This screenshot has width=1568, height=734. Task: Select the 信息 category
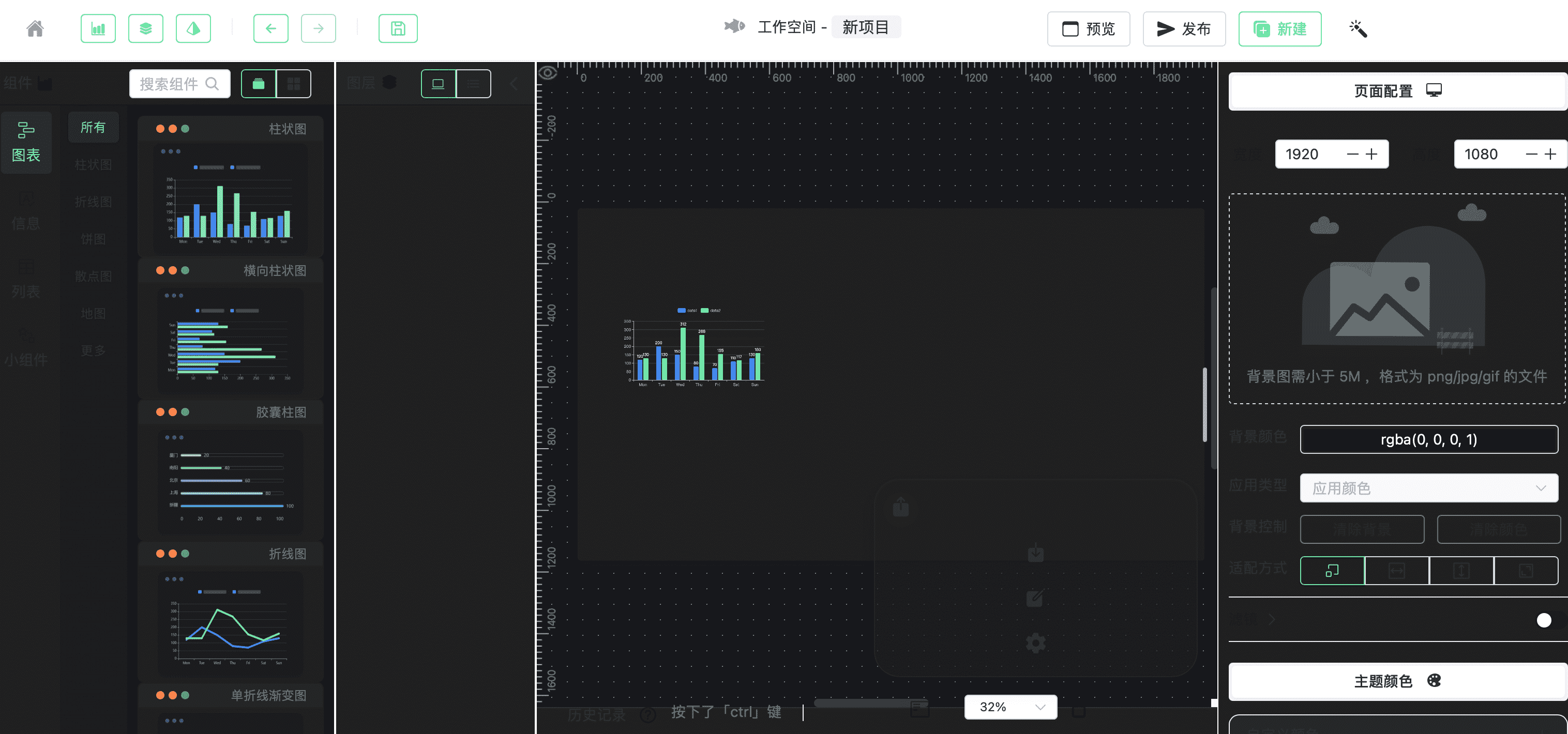pyautogui.click(x=26, y=210)
